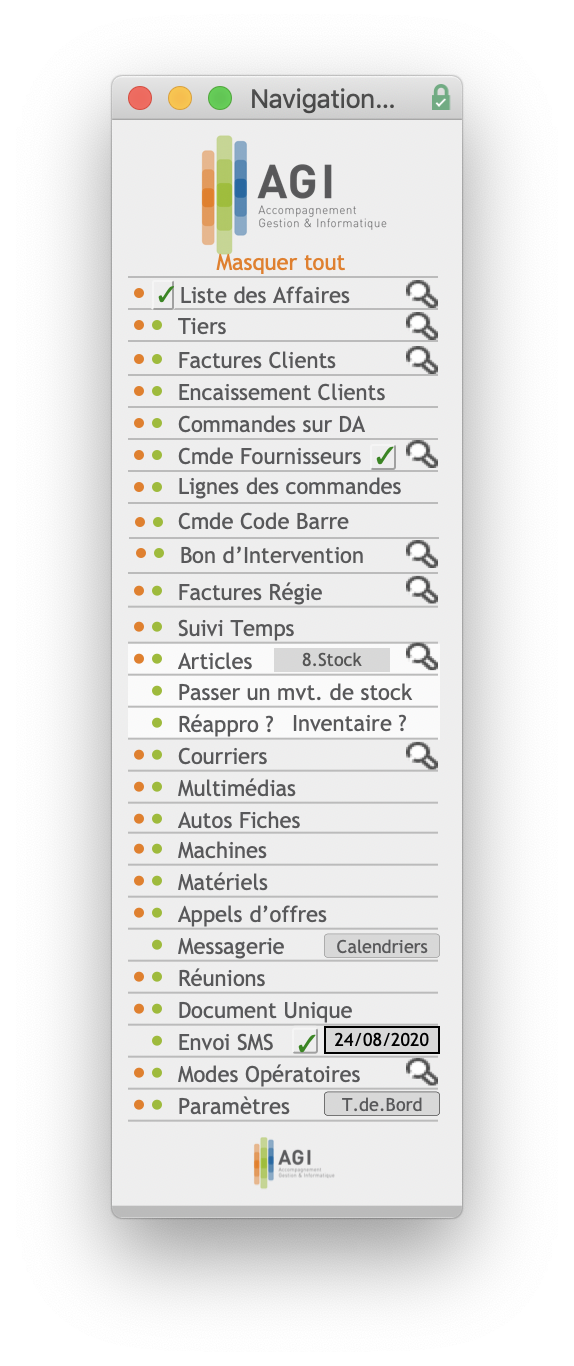Click the magnifier icon beside Liste des Affaires
This screenshot has height=1366, width=574.
[422, 294]
